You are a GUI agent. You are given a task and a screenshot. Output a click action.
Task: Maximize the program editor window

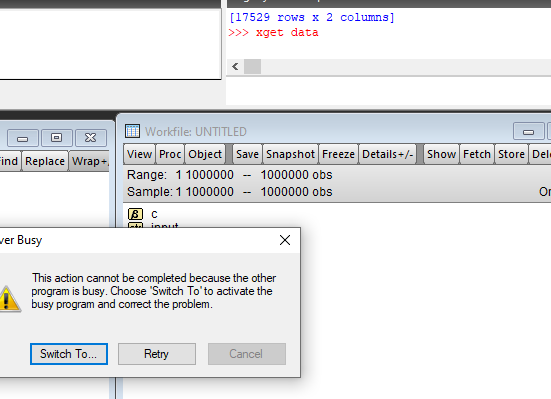coord(56,138)
